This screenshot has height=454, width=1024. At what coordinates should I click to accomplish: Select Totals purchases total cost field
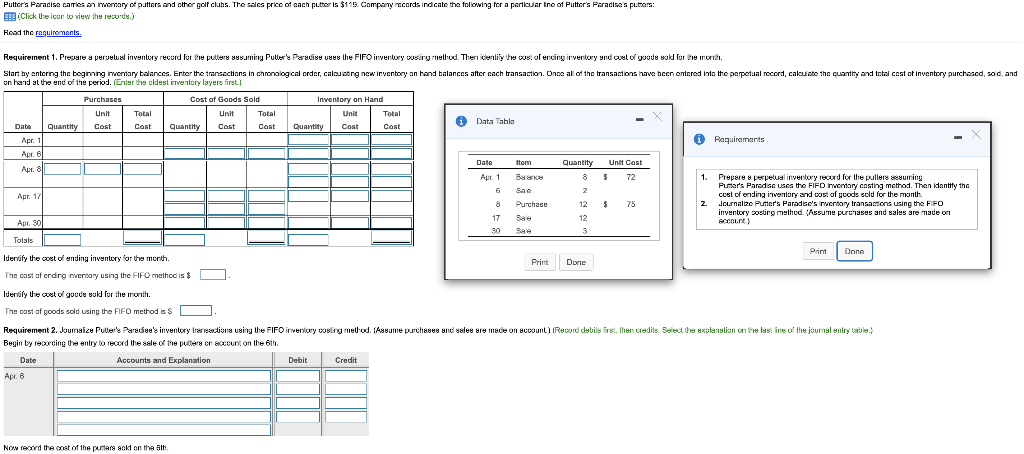(x=143, y=240)
